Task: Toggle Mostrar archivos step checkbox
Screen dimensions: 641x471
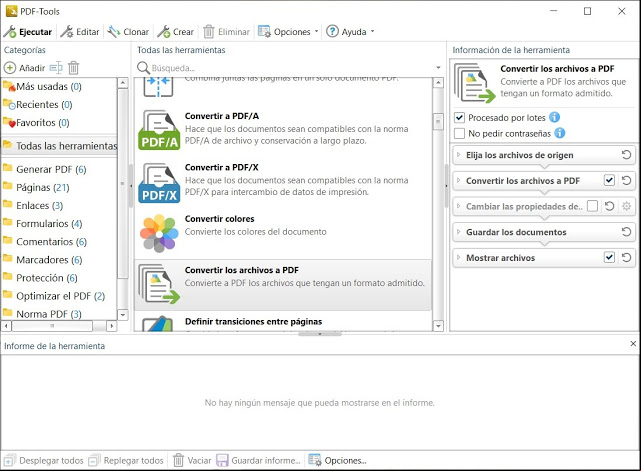Action: click(x=609, y=258)
